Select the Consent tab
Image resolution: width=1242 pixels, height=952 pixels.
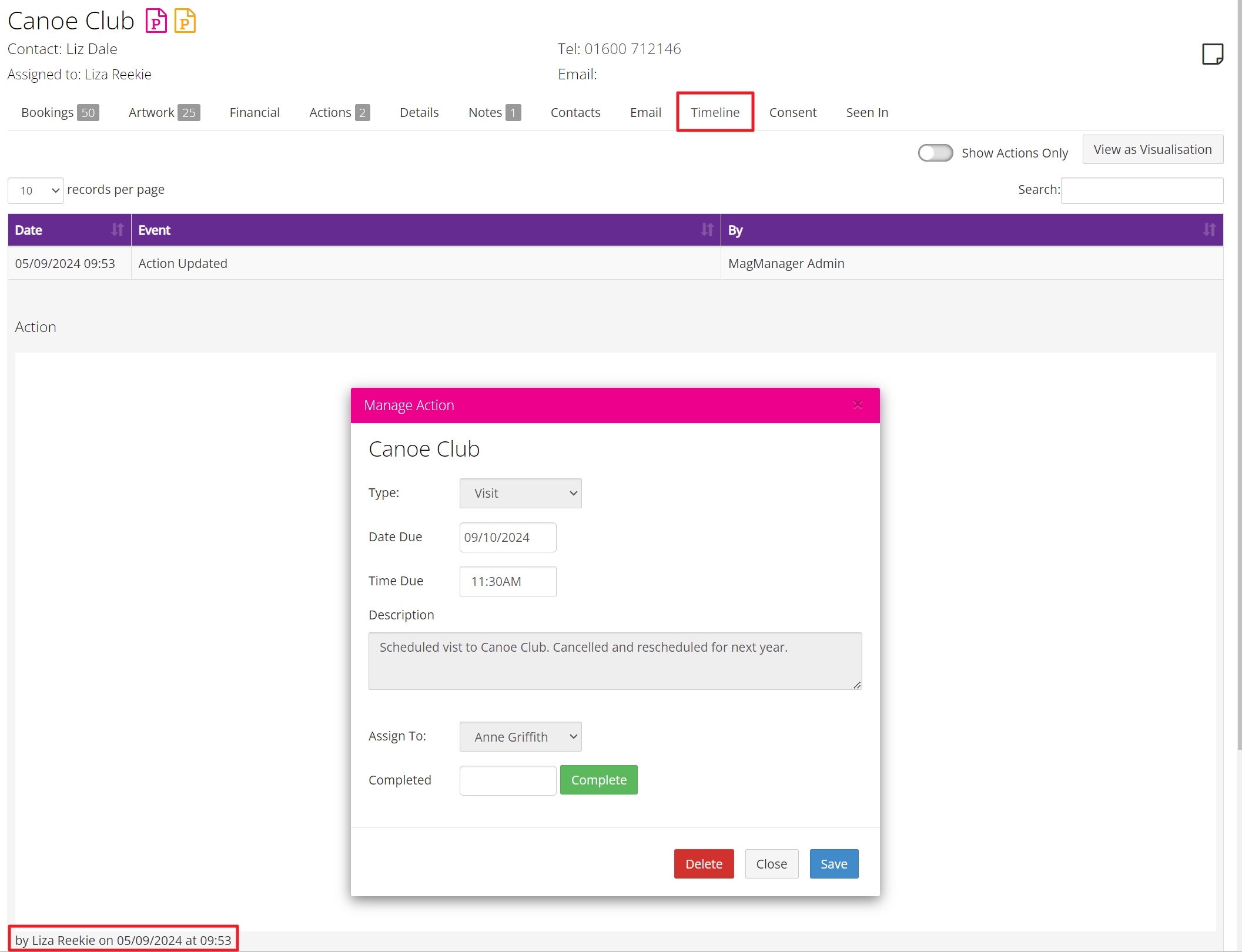(792, 112)
